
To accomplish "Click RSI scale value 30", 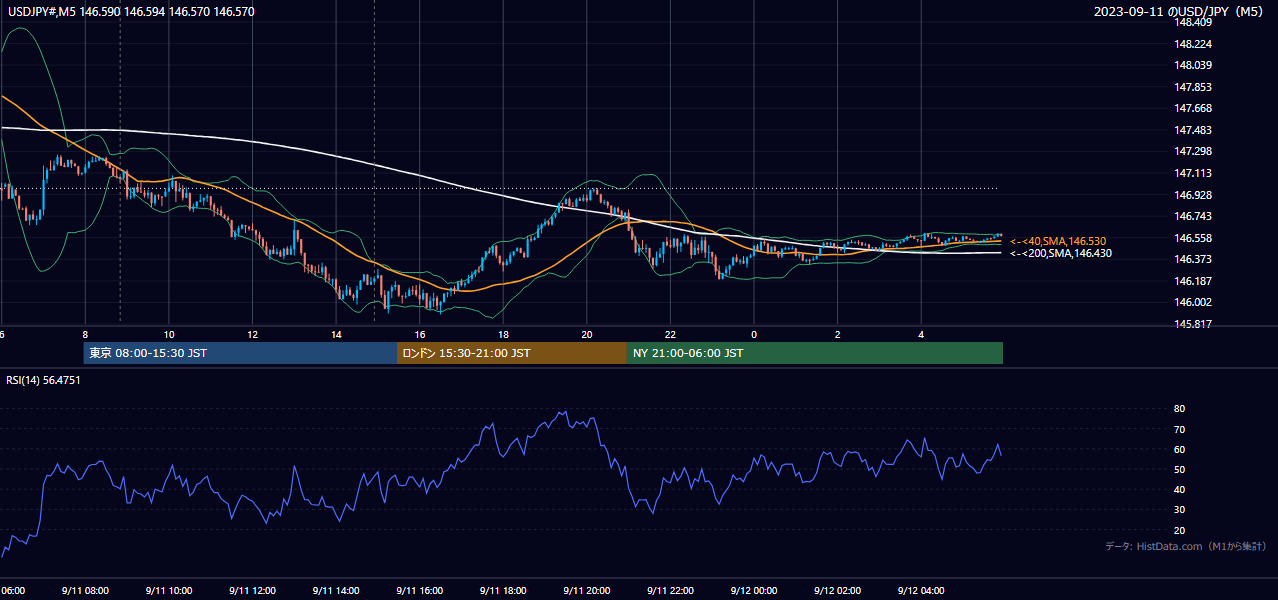I will coord(1179,509).
